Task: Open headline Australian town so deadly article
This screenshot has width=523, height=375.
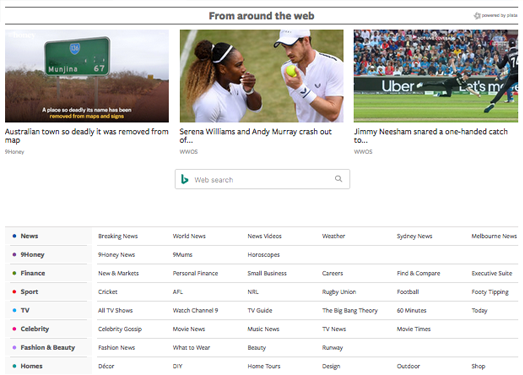Action: click(87, 136)
